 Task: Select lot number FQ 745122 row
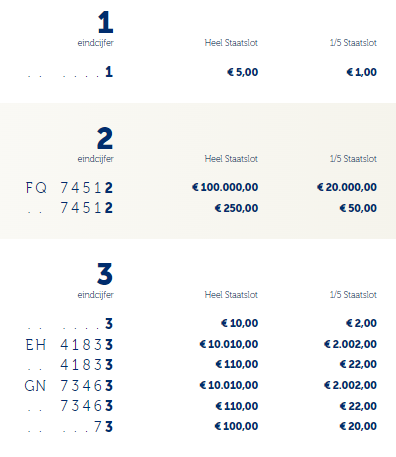(69, 188)
